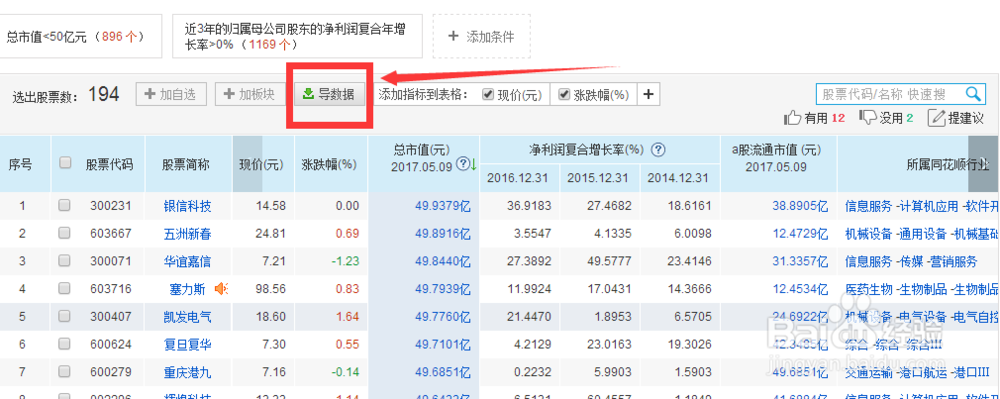
Task: Click the 加自选 button
Action: coord(171,94)
